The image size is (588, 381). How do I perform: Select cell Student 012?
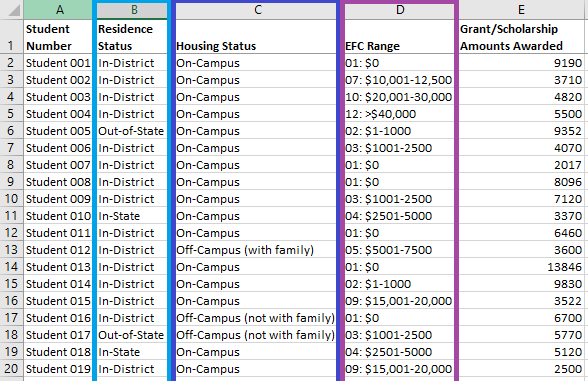58,250
